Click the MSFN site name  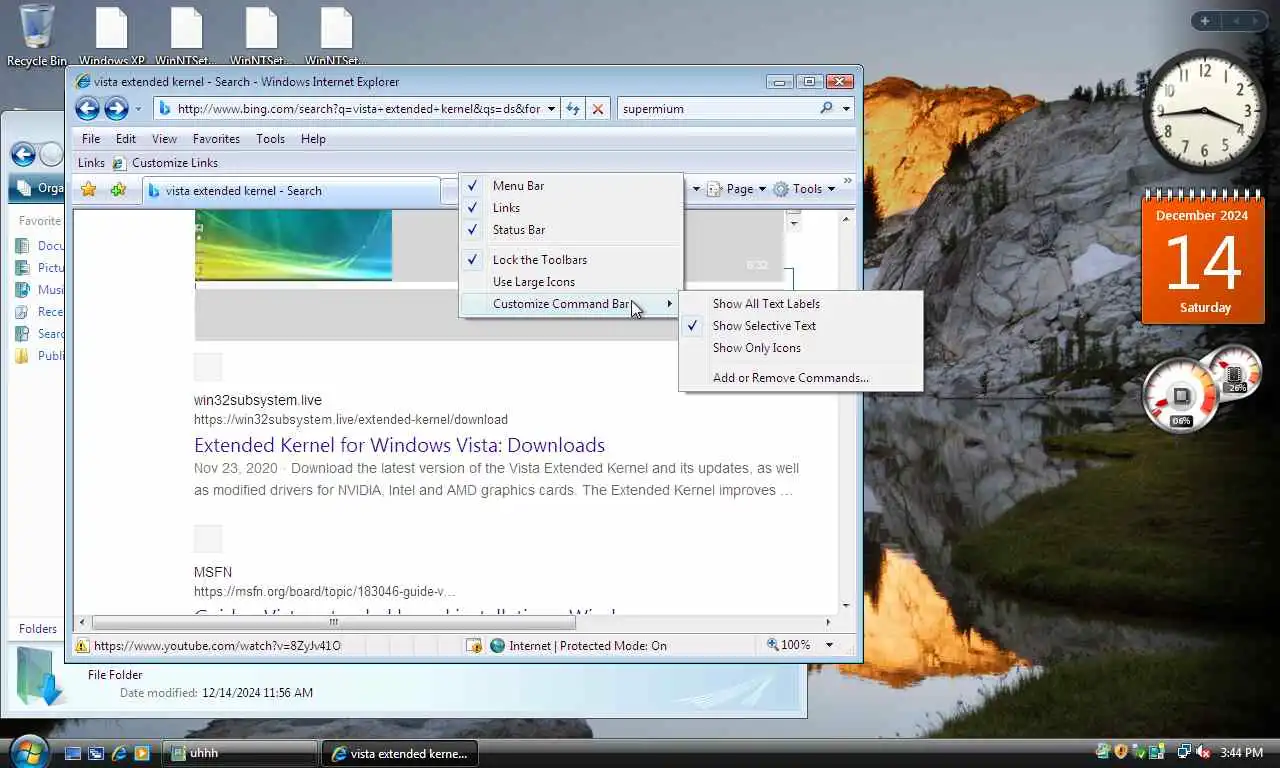point(213,572)
